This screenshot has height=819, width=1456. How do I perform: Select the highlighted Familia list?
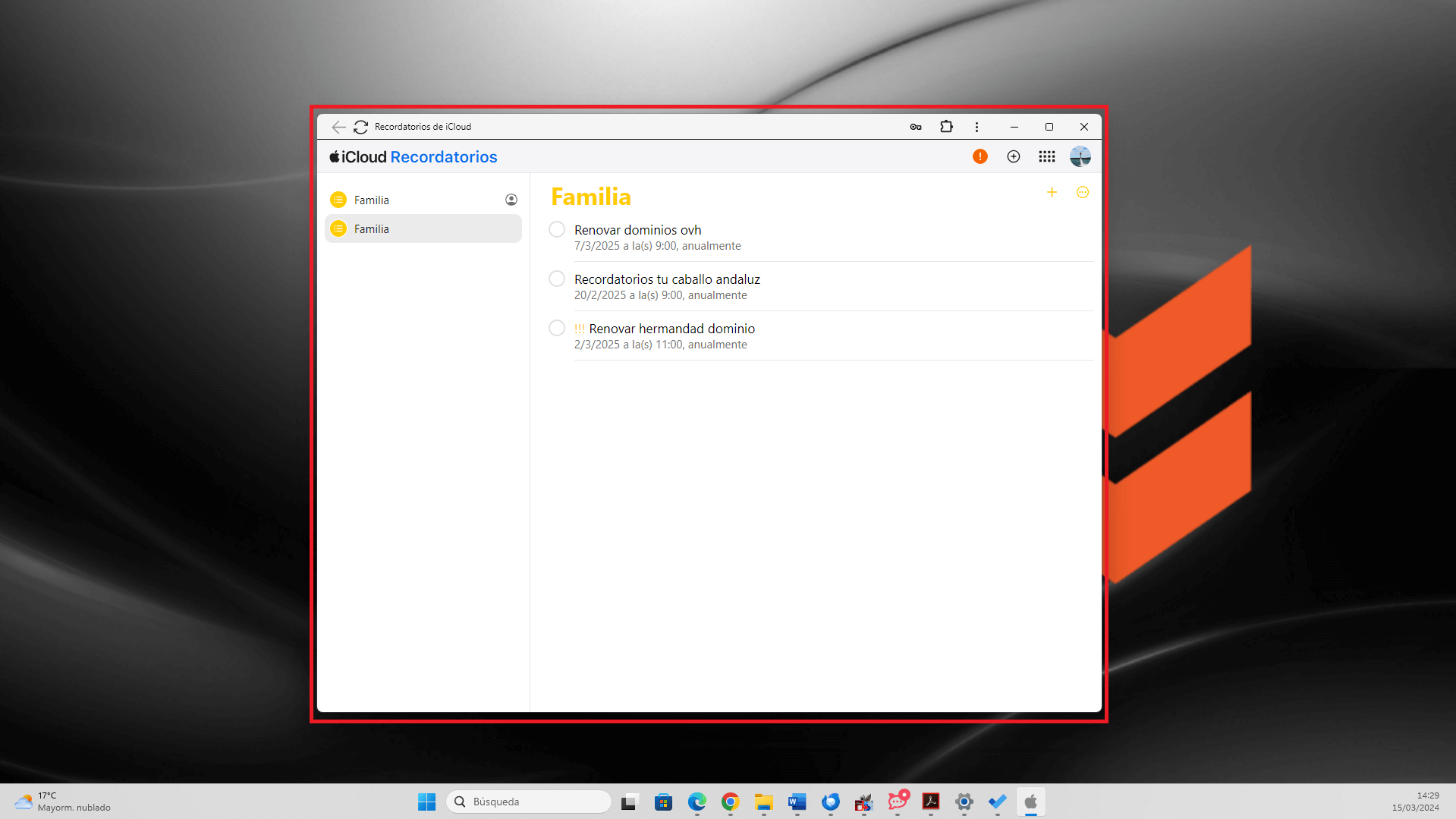pos(423,228)
